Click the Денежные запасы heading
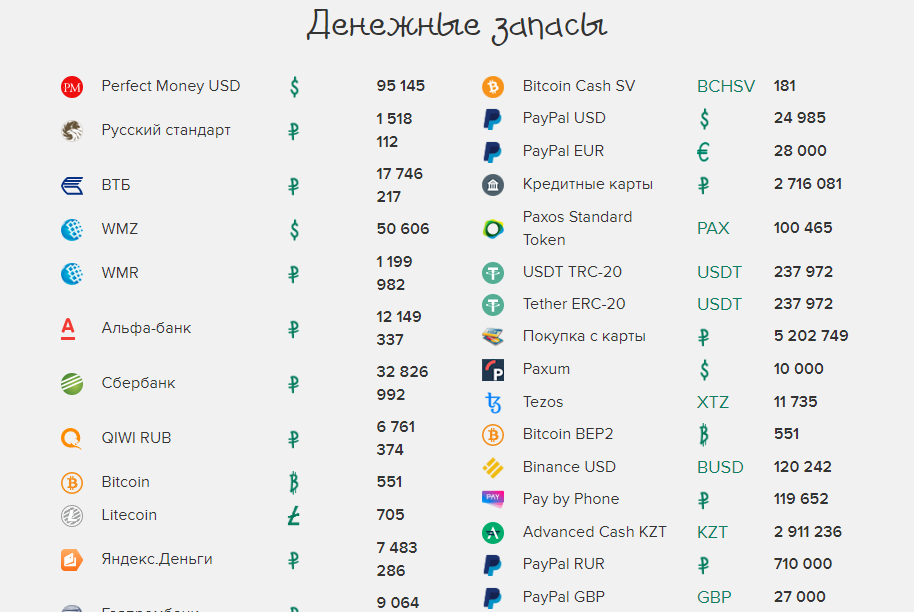This screenshot has width=914, height=612. (457, 26)
